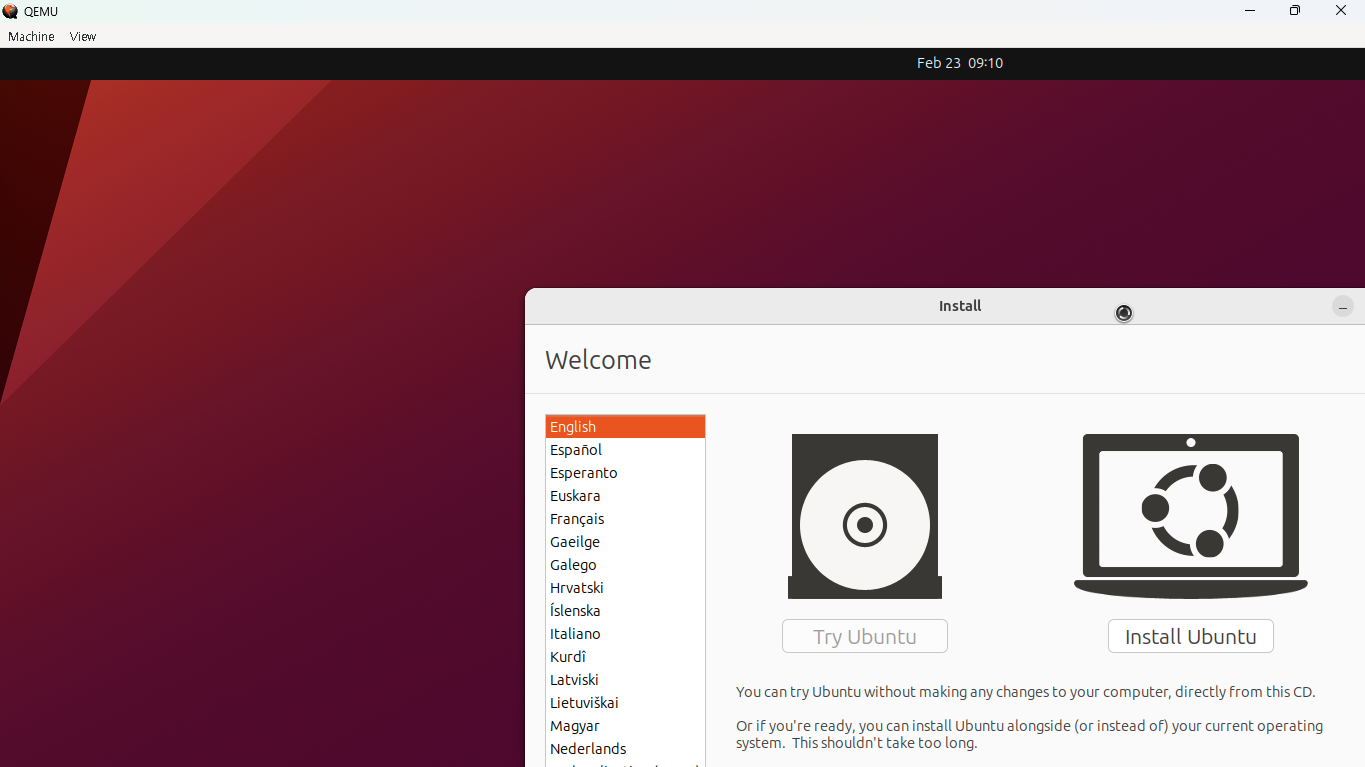Select Hrvatski in the language list

(625, 588)
